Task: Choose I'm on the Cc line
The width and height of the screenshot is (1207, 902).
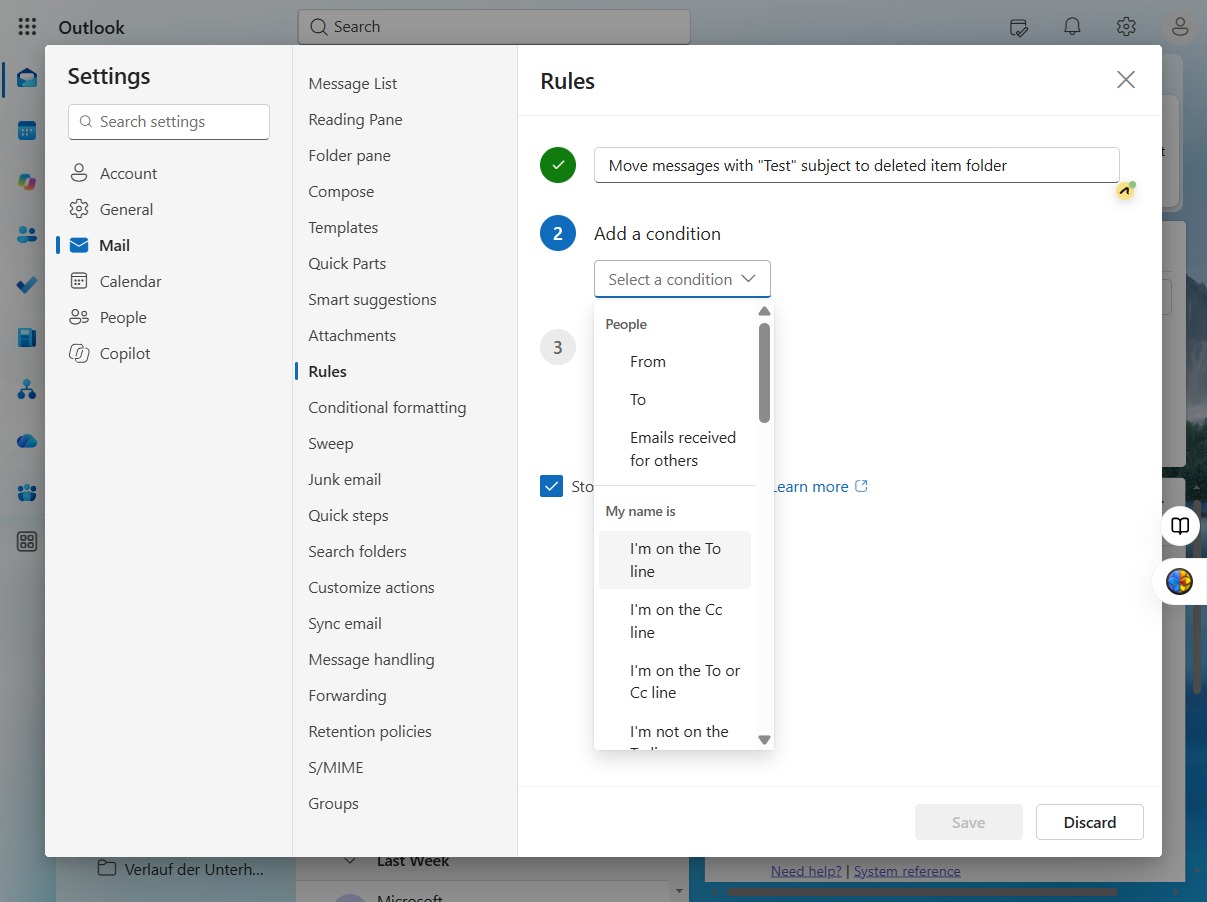Action: (675, 621)
